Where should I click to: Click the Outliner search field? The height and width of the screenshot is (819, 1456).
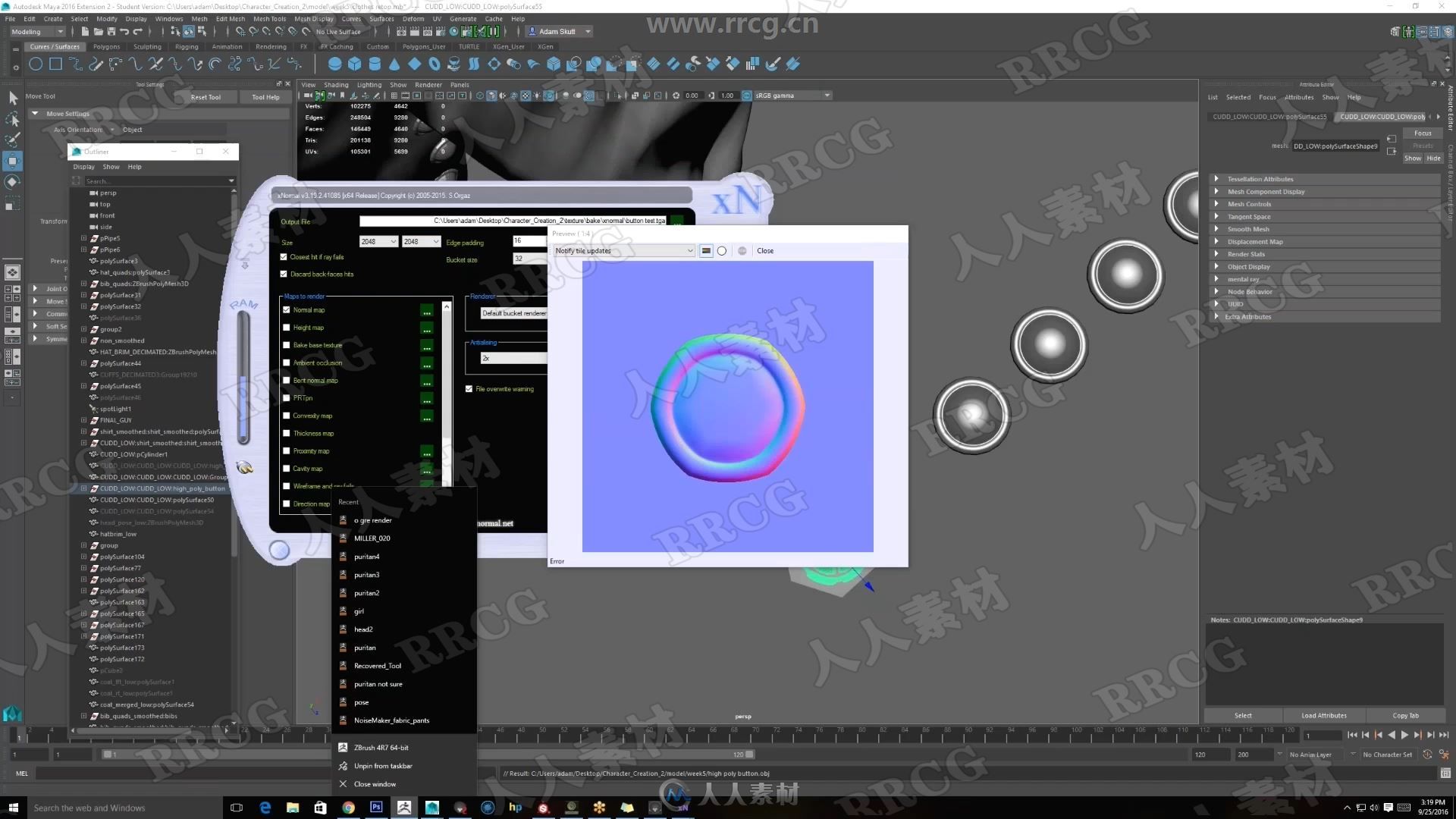pos(155,181)
